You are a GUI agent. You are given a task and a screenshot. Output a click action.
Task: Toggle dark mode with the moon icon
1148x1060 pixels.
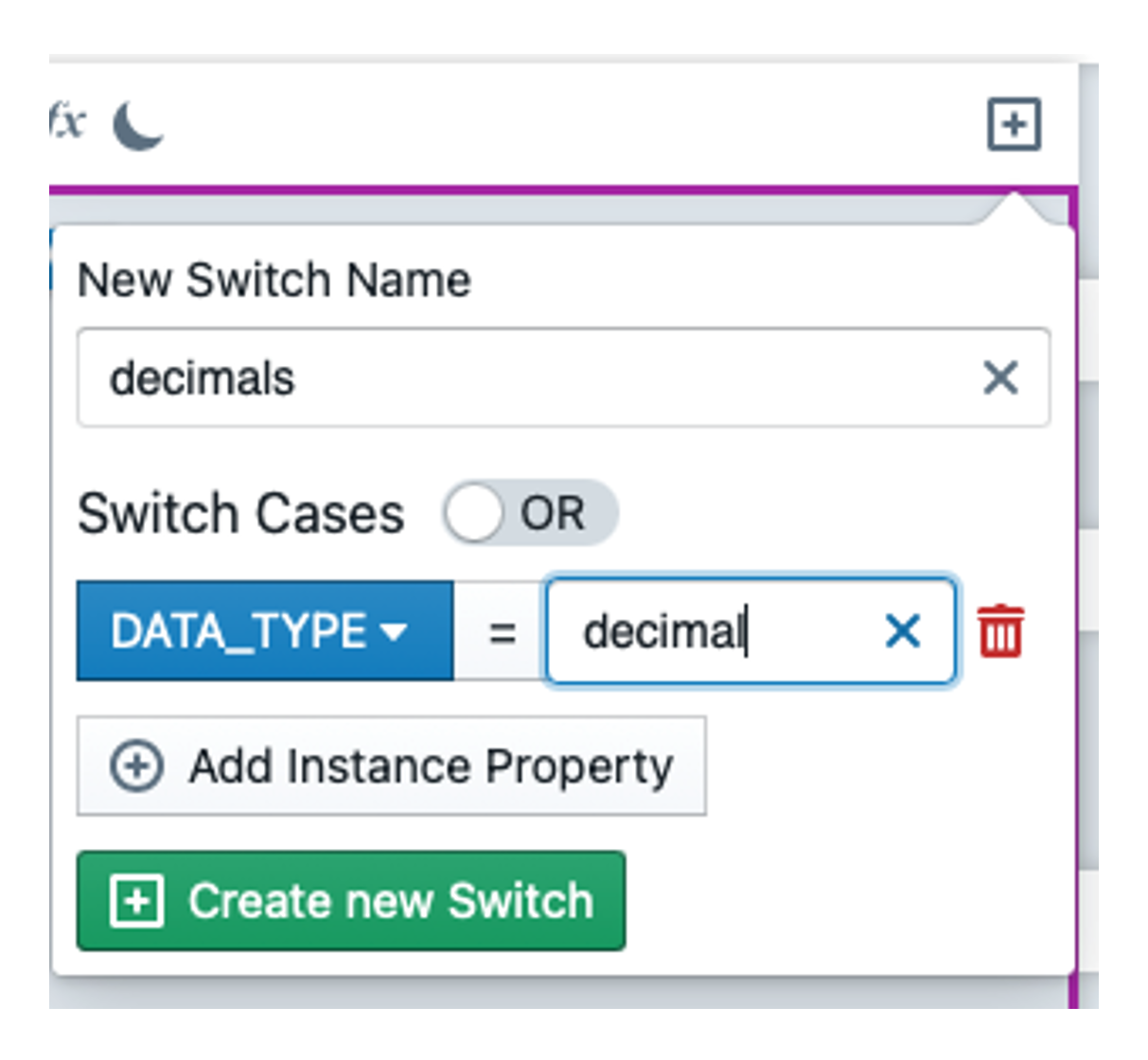tap(138, 127)
